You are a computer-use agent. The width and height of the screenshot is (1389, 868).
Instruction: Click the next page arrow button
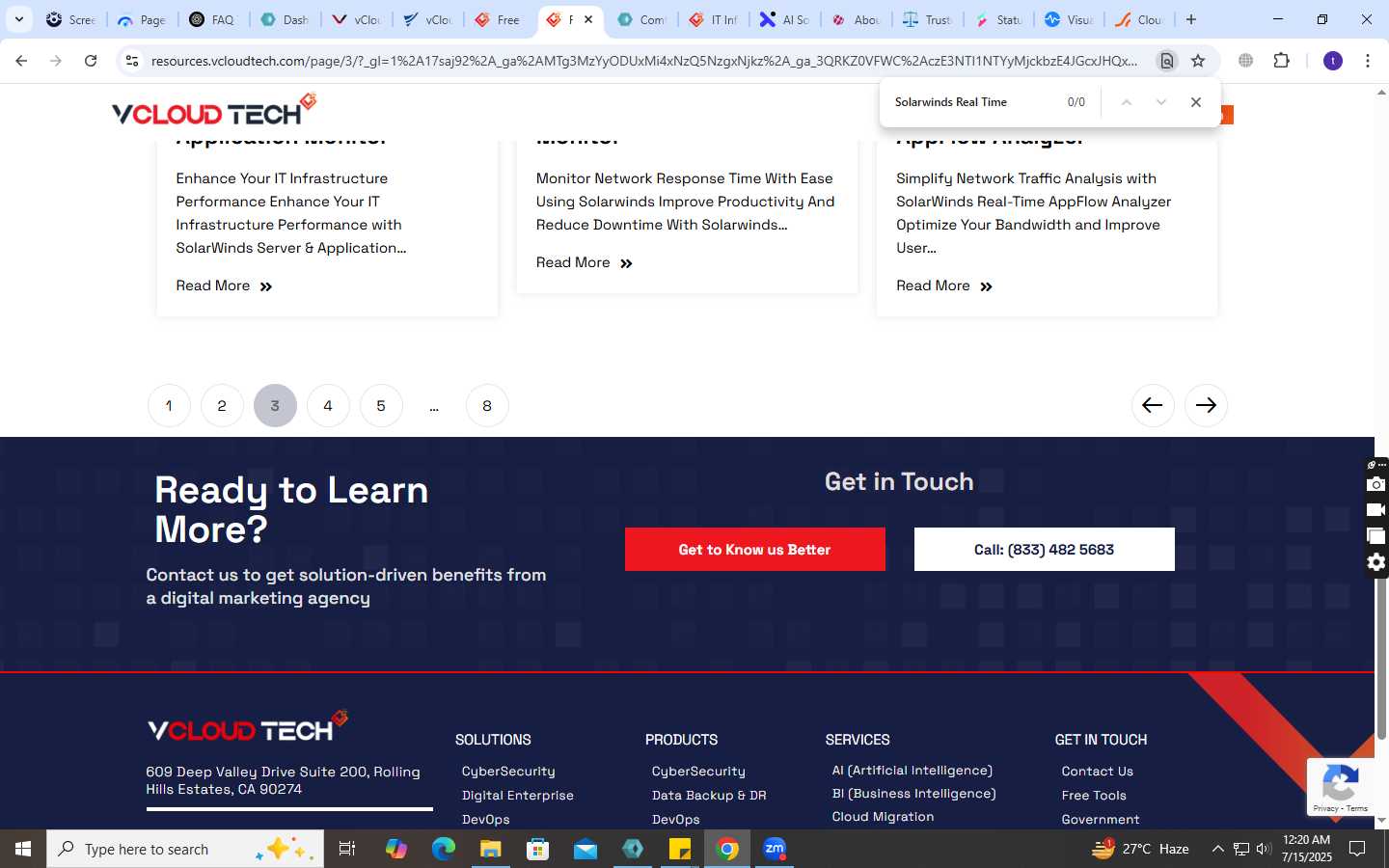tap(1206, 405)
